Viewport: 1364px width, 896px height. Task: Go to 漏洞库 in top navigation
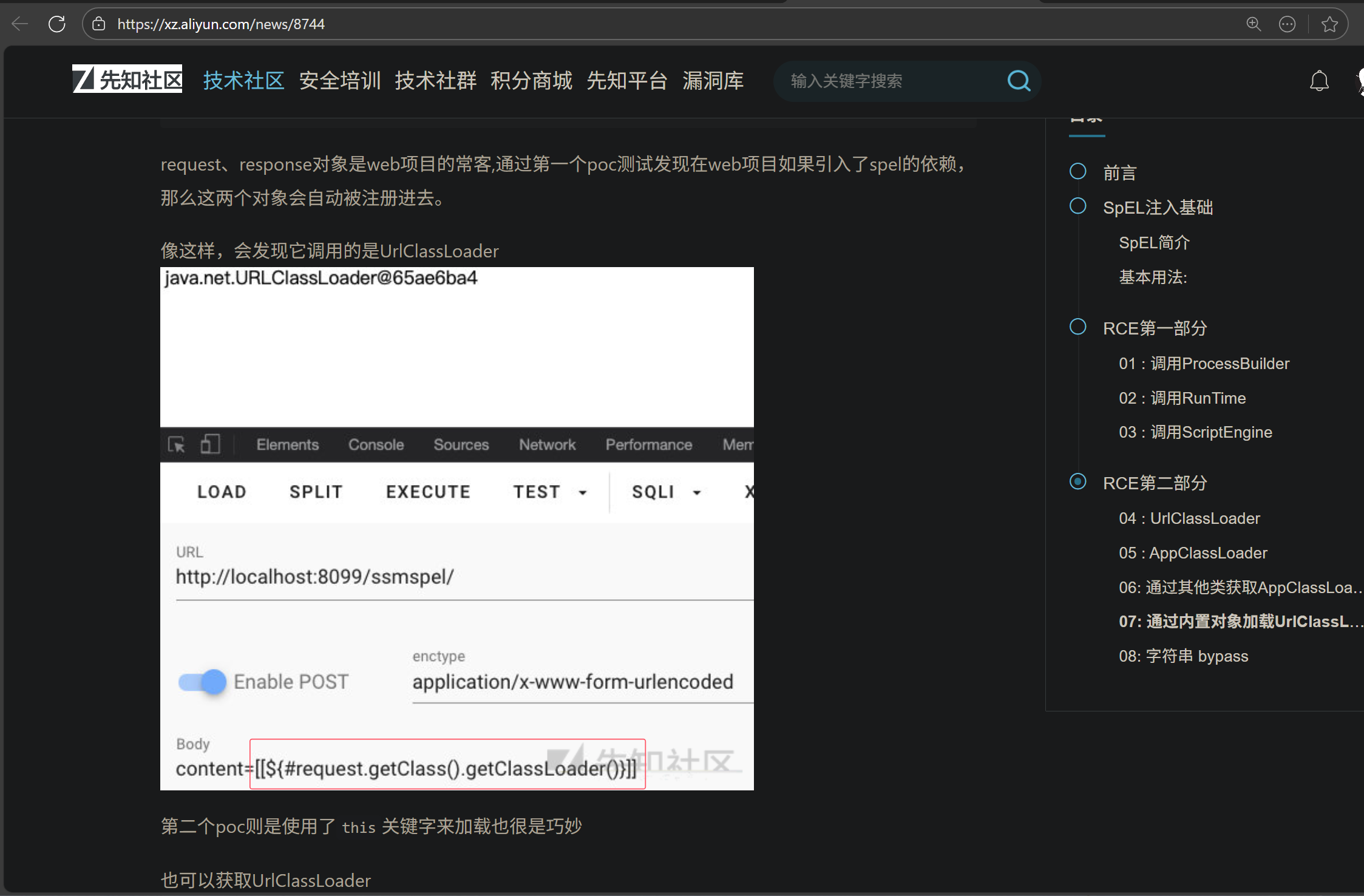click(x=713, y=81)
